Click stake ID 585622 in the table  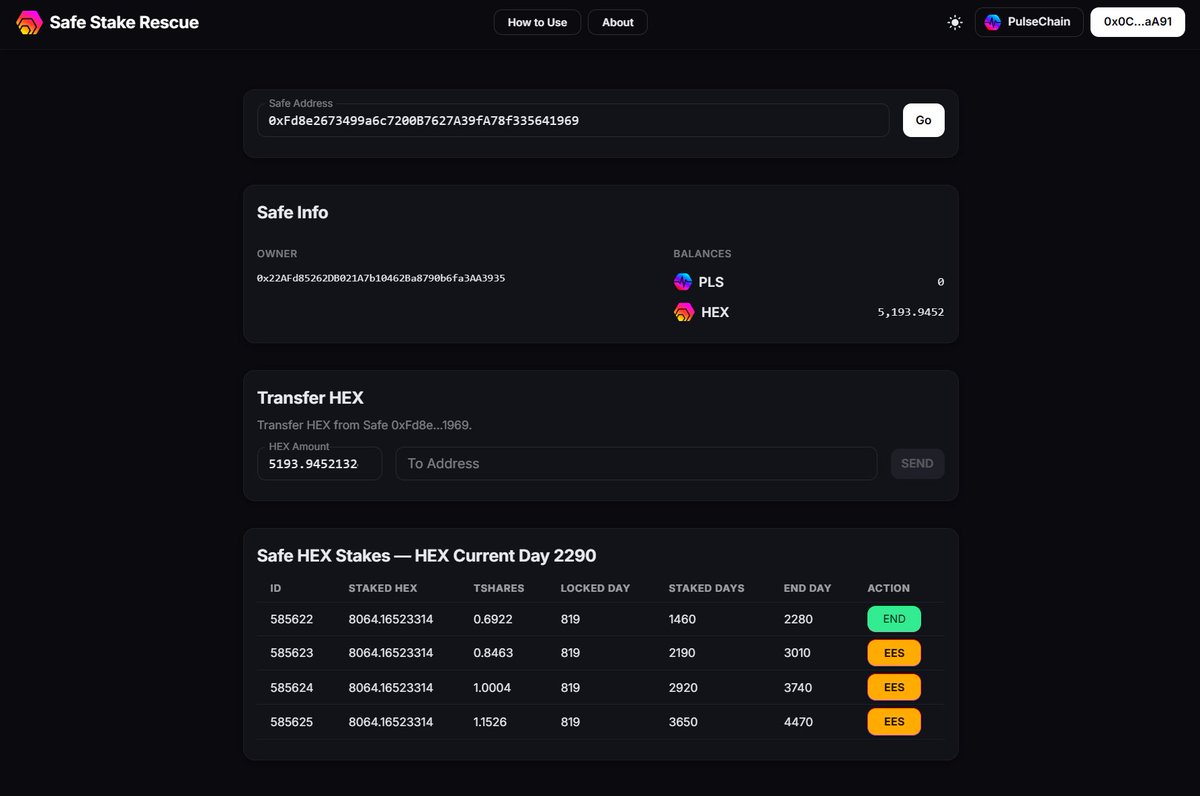pyautogui.click(x=291, y=619)
